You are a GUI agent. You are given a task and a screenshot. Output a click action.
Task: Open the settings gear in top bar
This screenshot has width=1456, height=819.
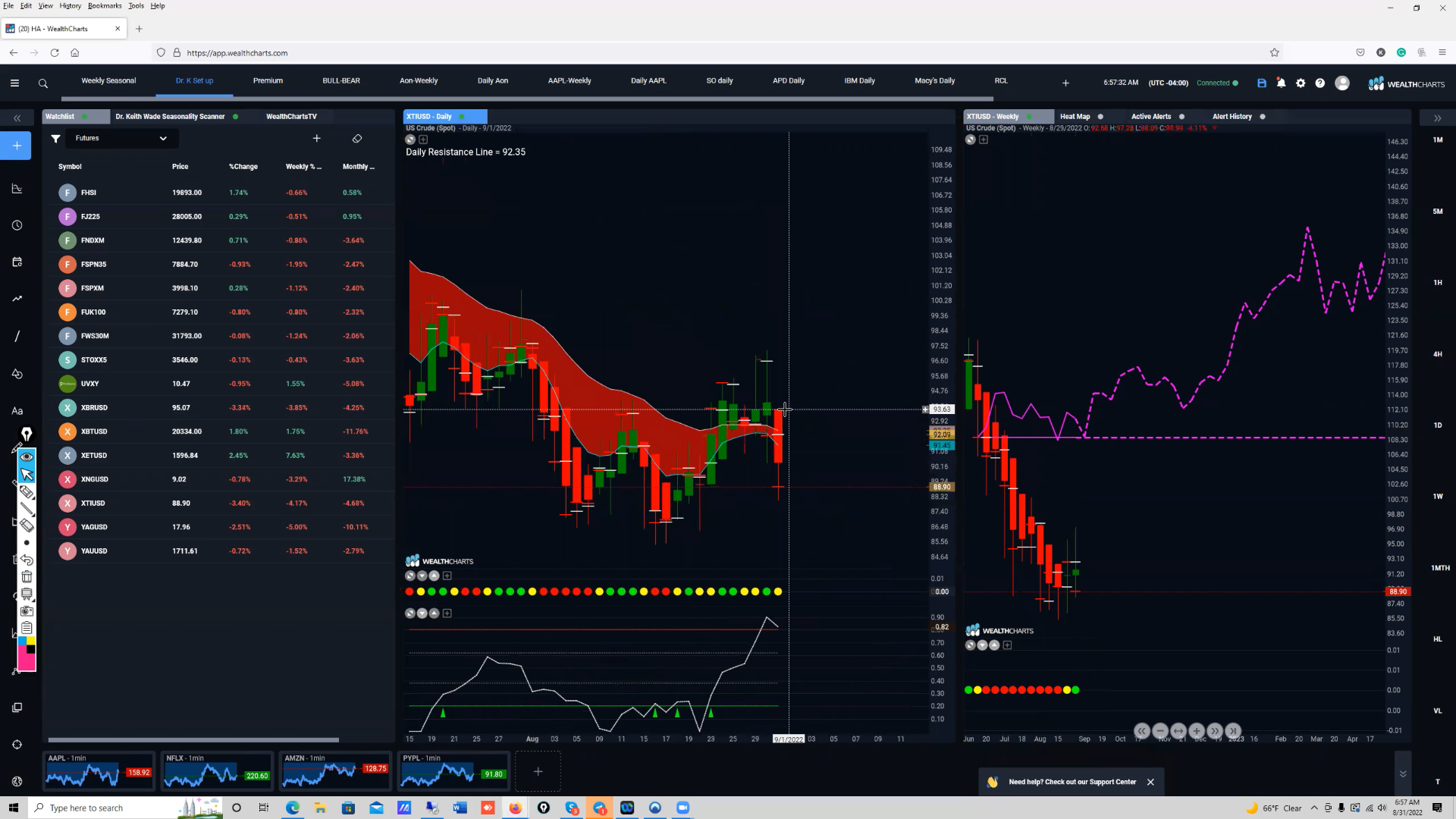tap(1301, 83)
